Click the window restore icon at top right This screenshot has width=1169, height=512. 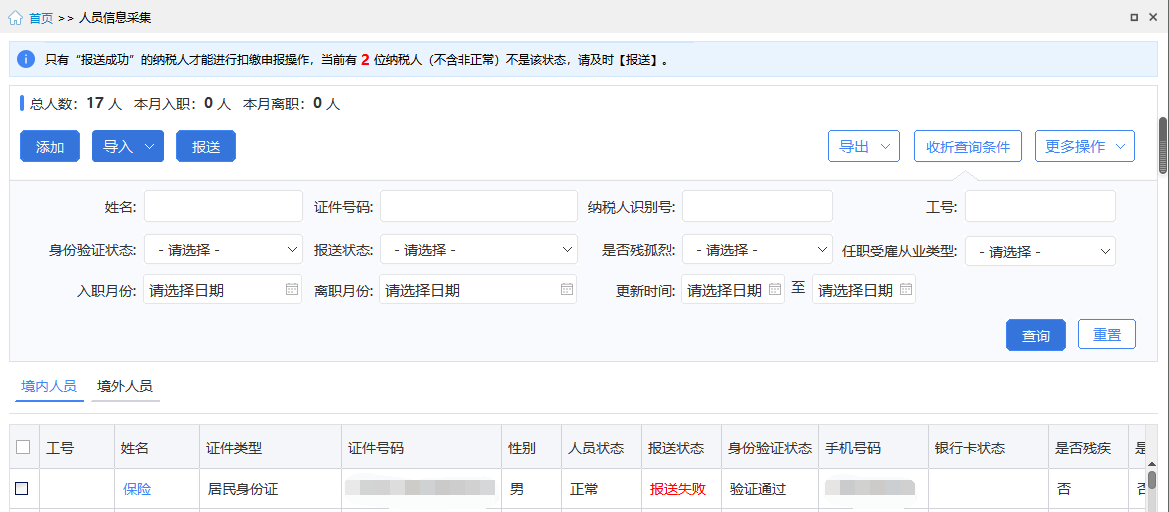point(1133,17)
